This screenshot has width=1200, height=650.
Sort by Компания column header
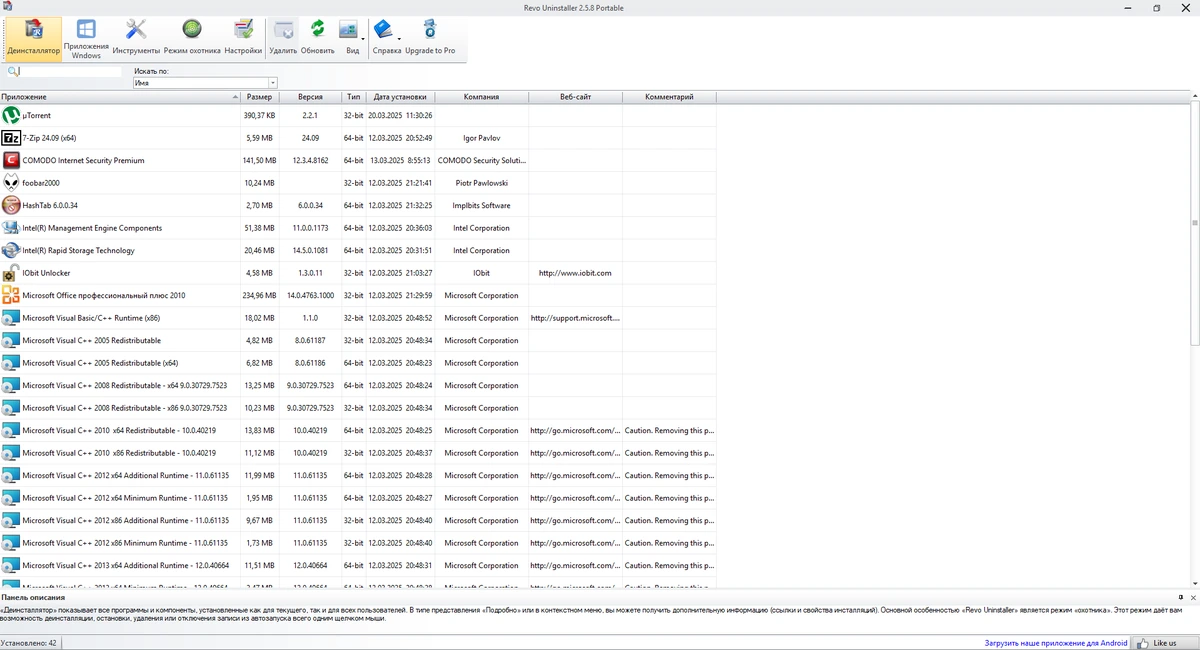(481, 97)
